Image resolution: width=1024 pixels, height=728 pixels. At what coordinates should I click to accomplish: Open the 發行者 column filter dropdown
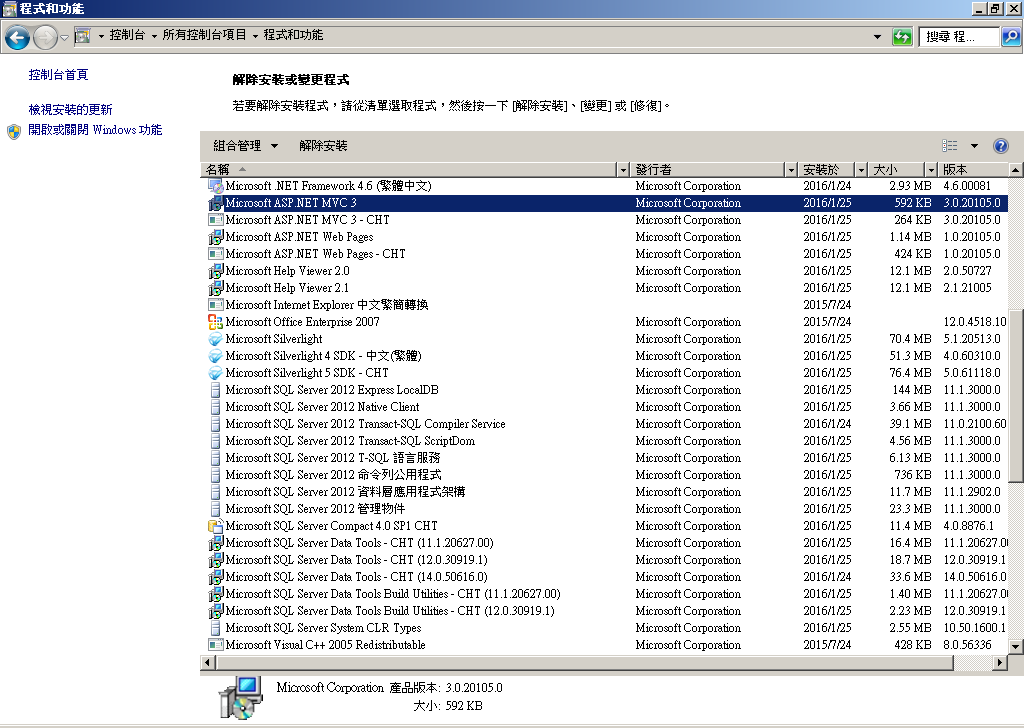click(x=791, y=170)
